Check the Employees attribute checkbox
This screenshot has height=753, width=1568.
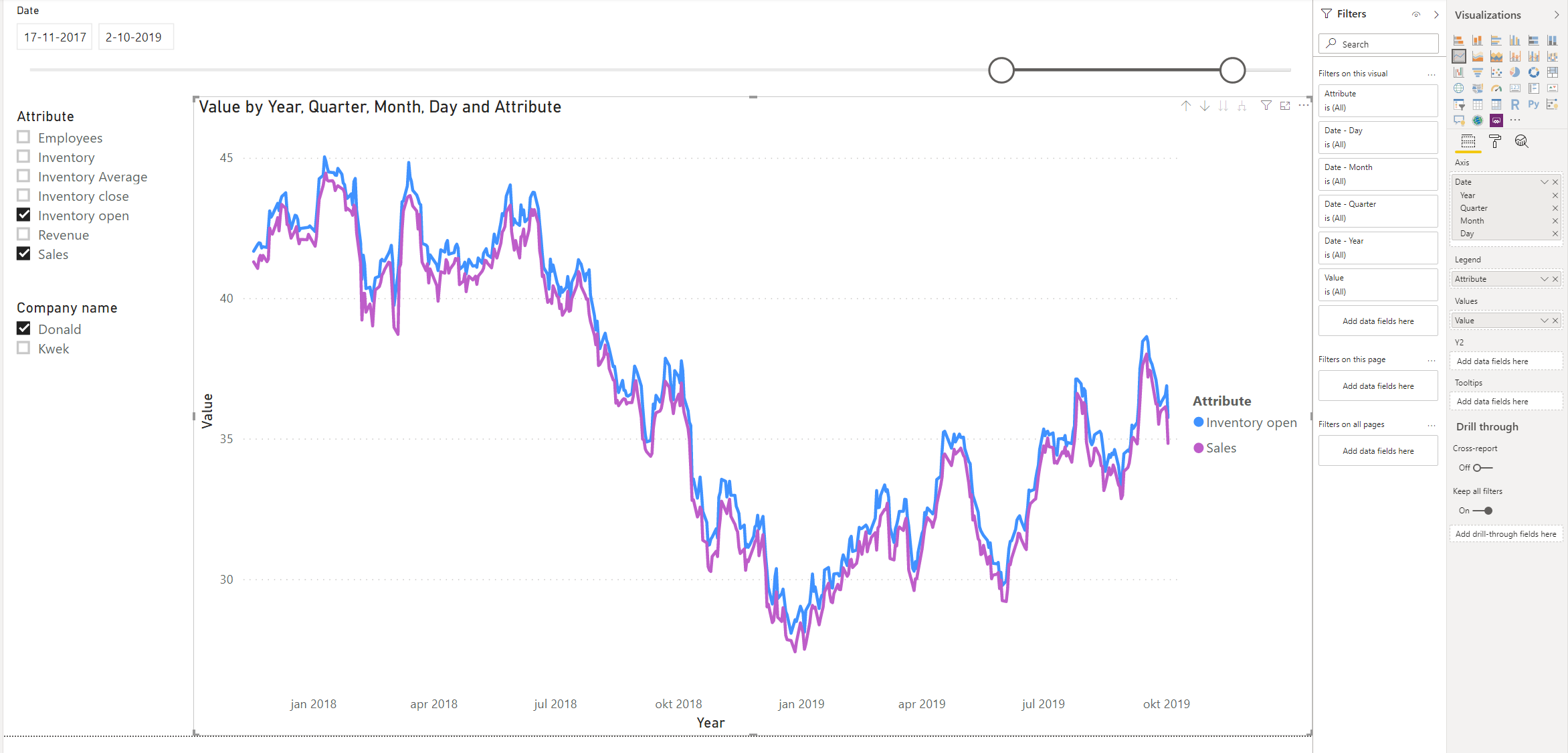point(23,137)
